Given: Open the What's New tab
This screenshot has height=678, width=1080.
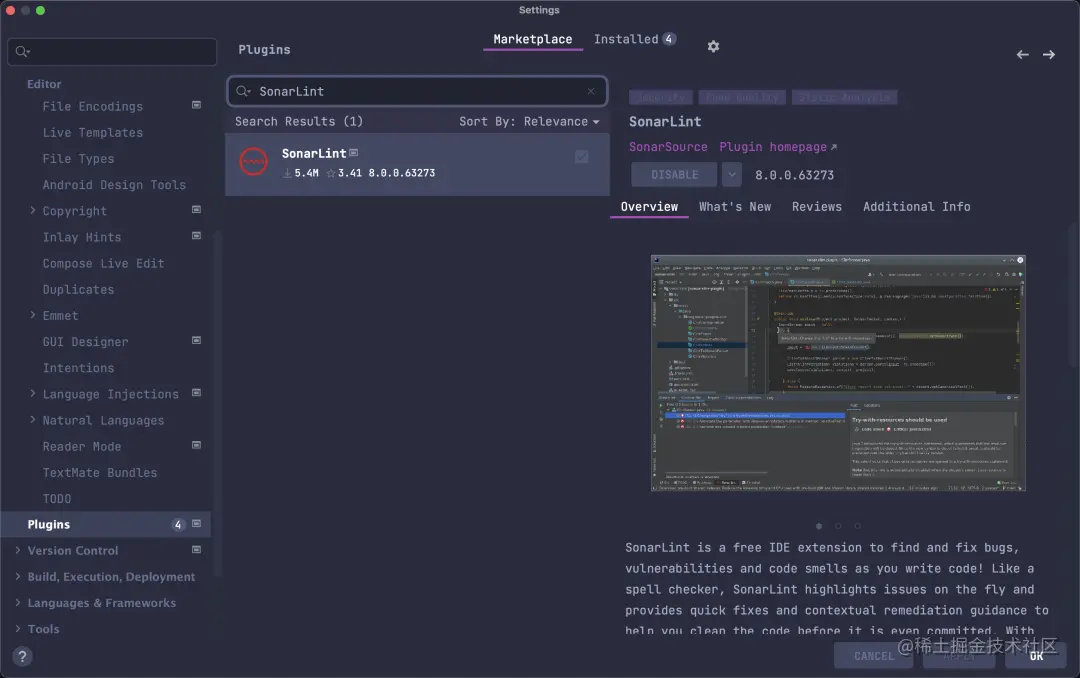Looking at the screenshot, I should (735, 207).
